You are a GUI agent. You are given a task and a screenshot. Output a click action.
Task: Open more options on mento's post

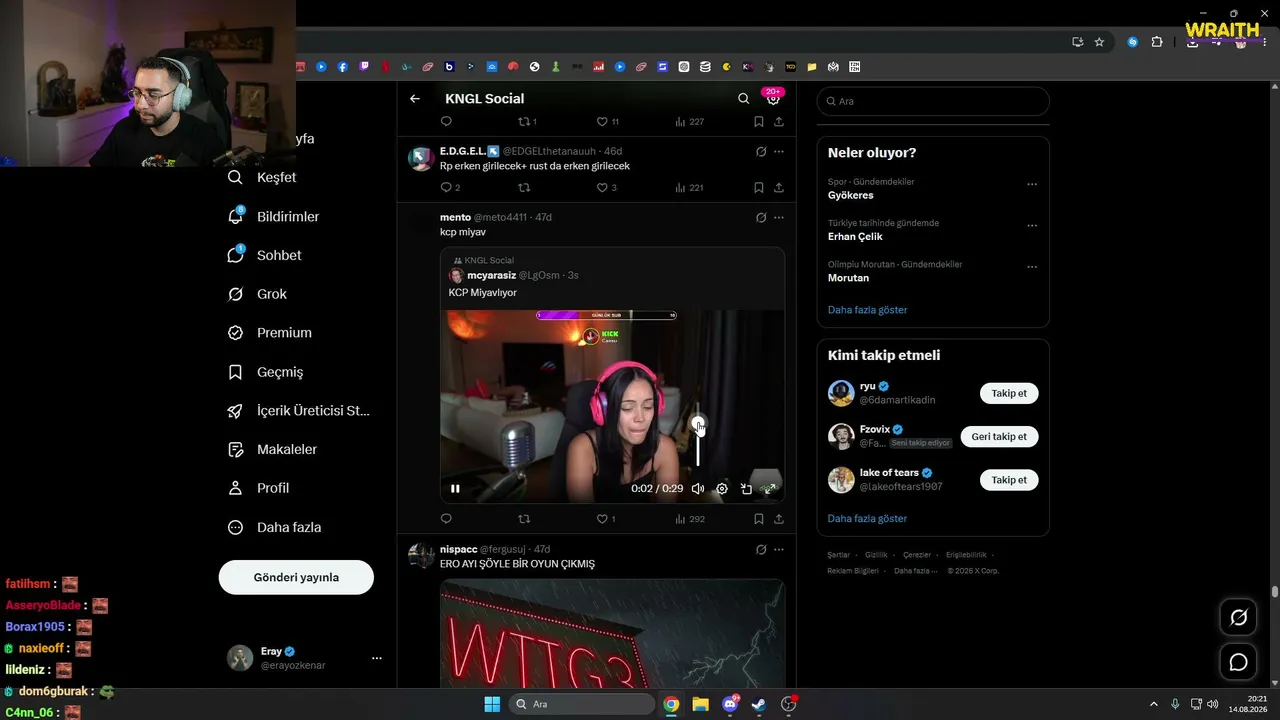point(779,218)
